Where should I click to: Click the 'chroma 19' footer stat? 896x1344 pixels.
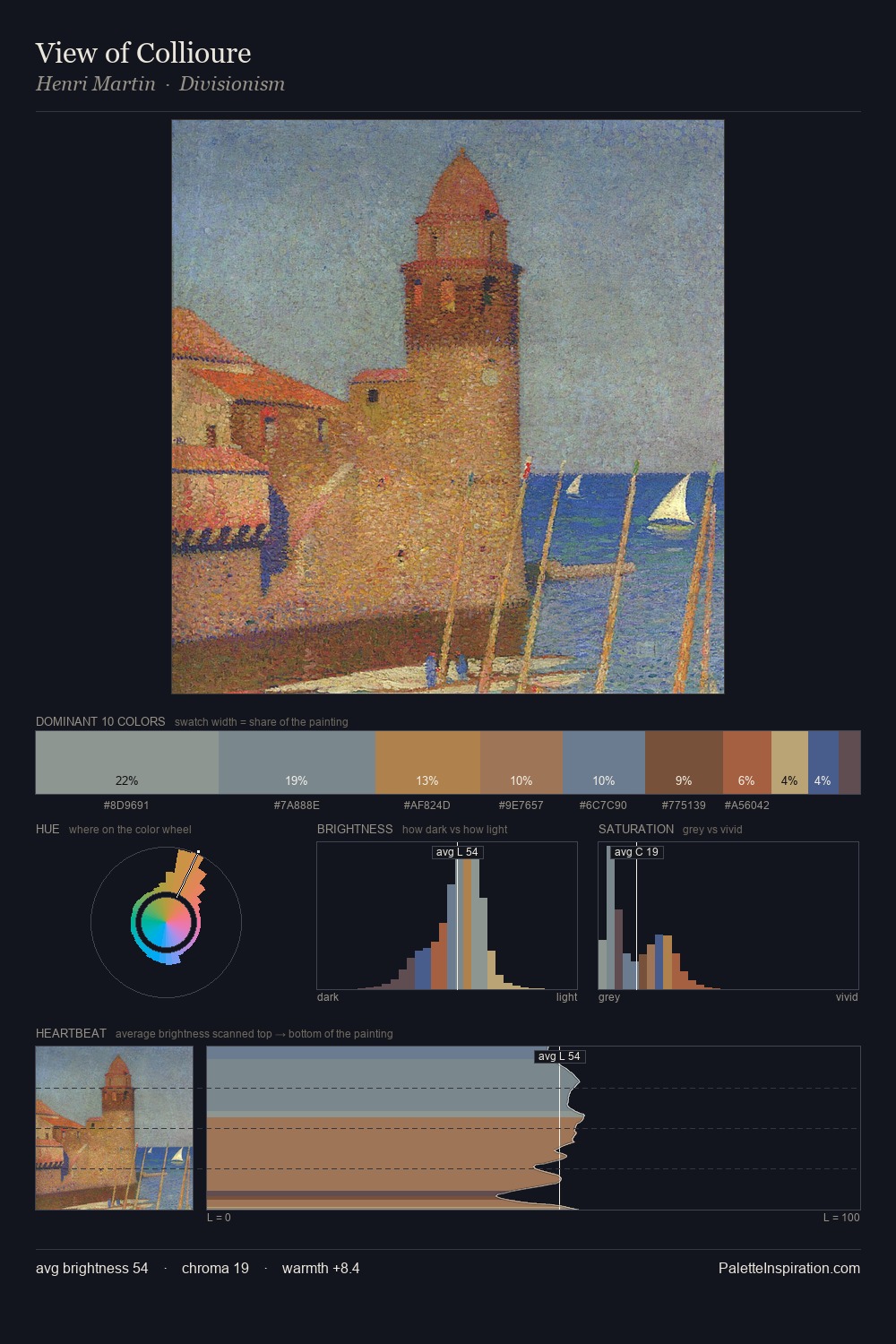(215, 1268)
